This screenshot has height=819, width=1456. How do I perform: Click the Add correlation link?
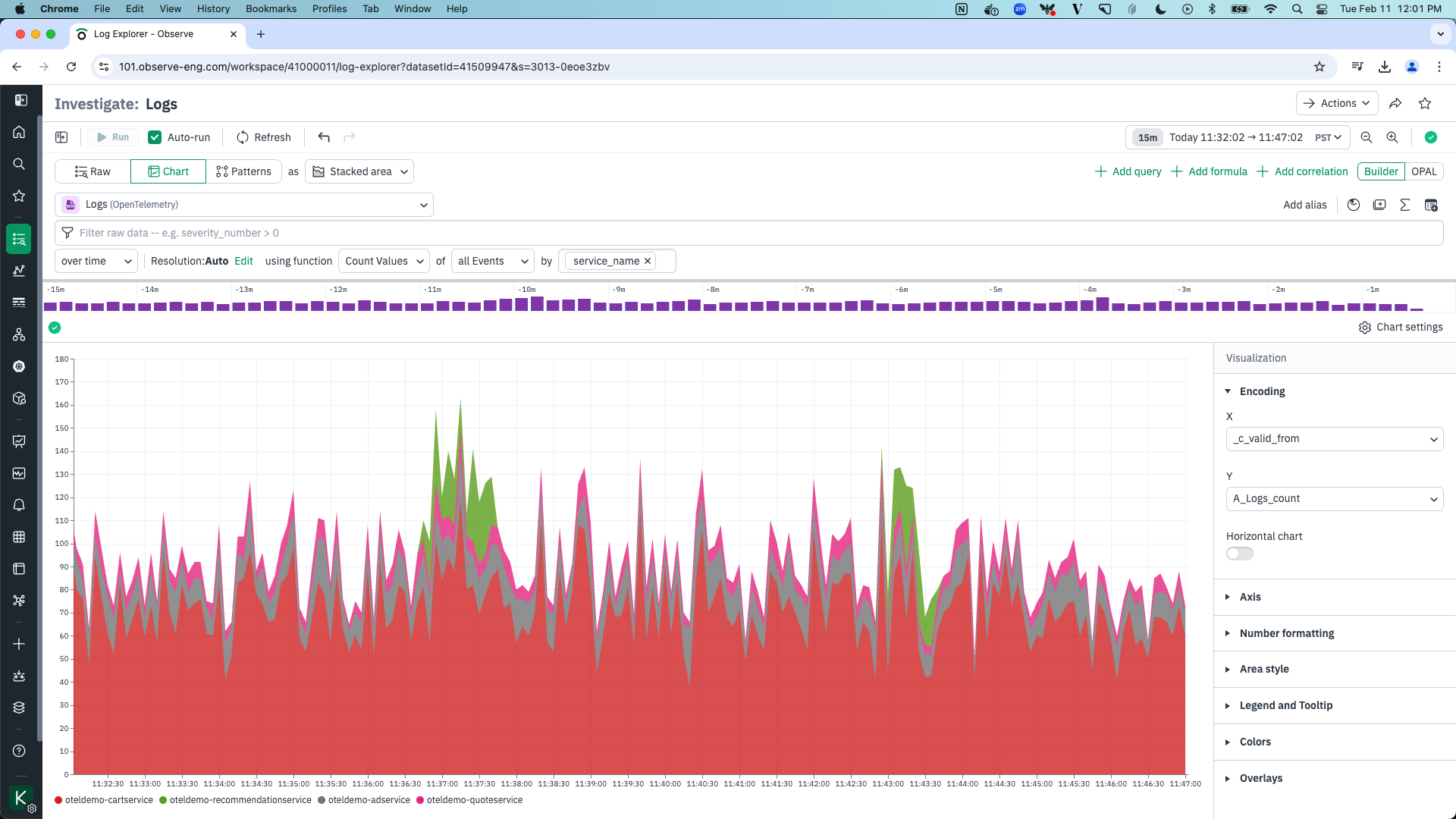coord(1303,171)
